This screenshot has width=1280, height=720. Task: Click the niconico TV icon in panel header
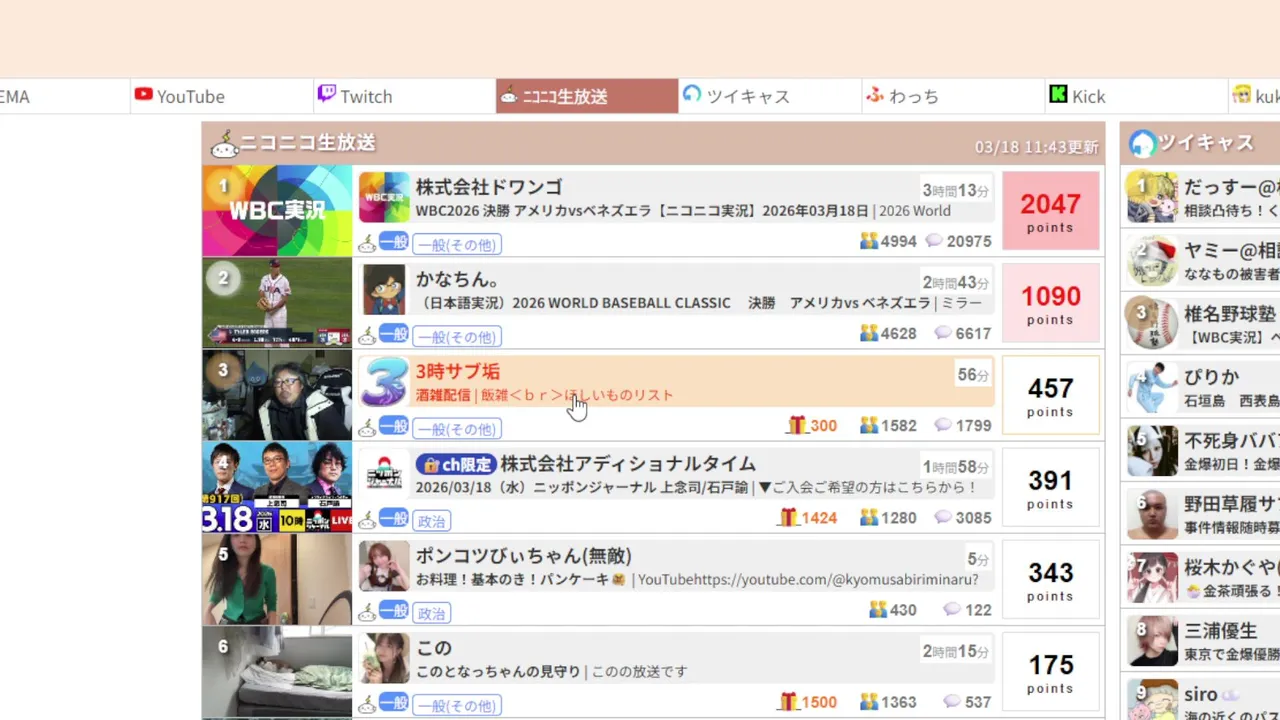click(x=224, y=145)
